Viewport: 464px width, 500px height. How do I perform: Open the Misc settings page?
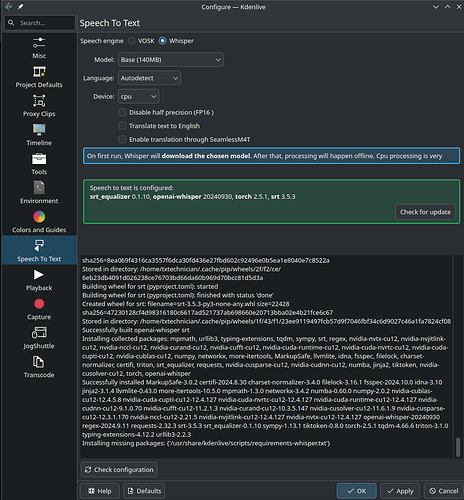(39, 48)
